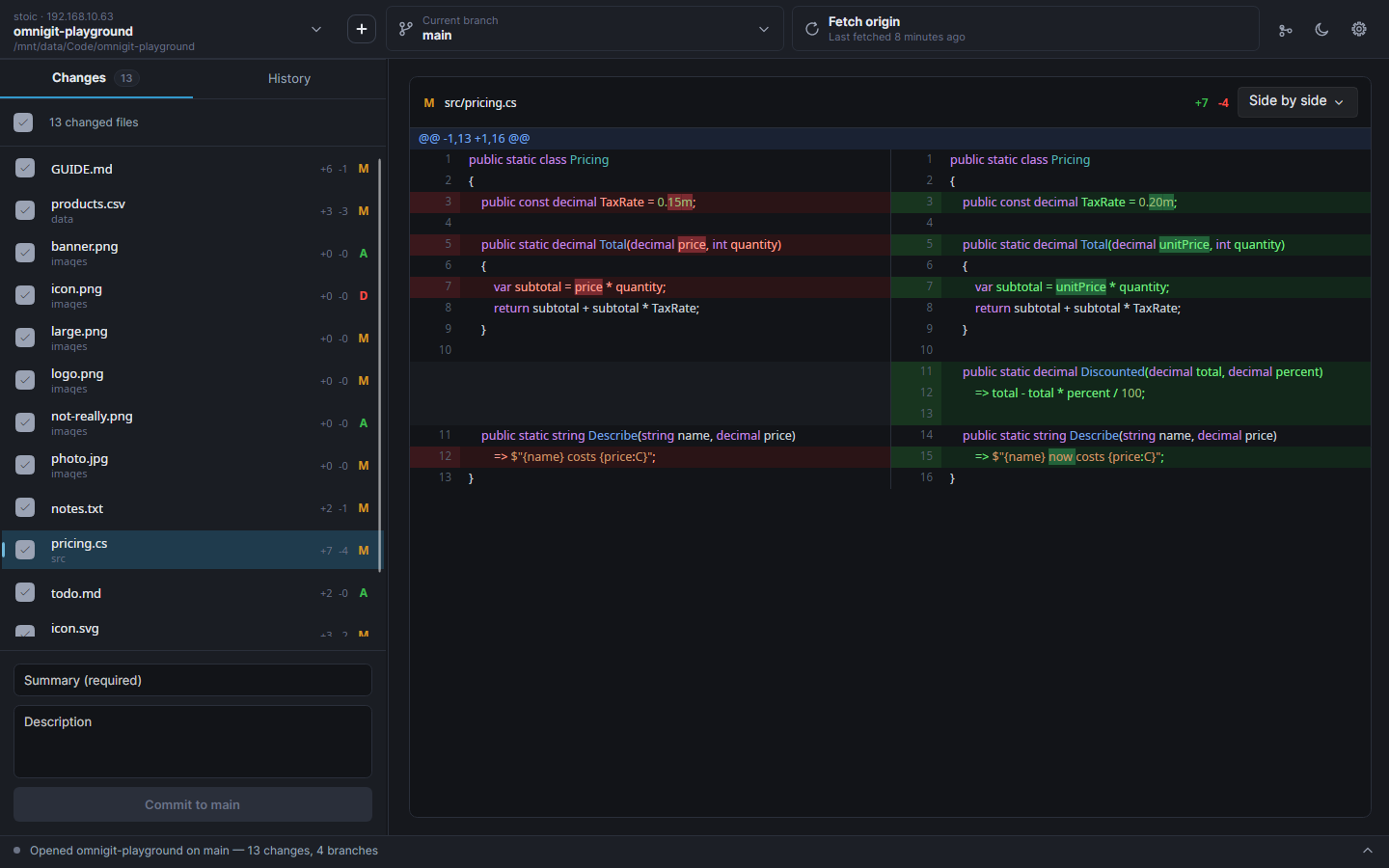The height and width of the screenshot is (868, 1389).
Task: Open the branch merge icon in top bar
Action: pyautogui.click(x=1285, y=30)
